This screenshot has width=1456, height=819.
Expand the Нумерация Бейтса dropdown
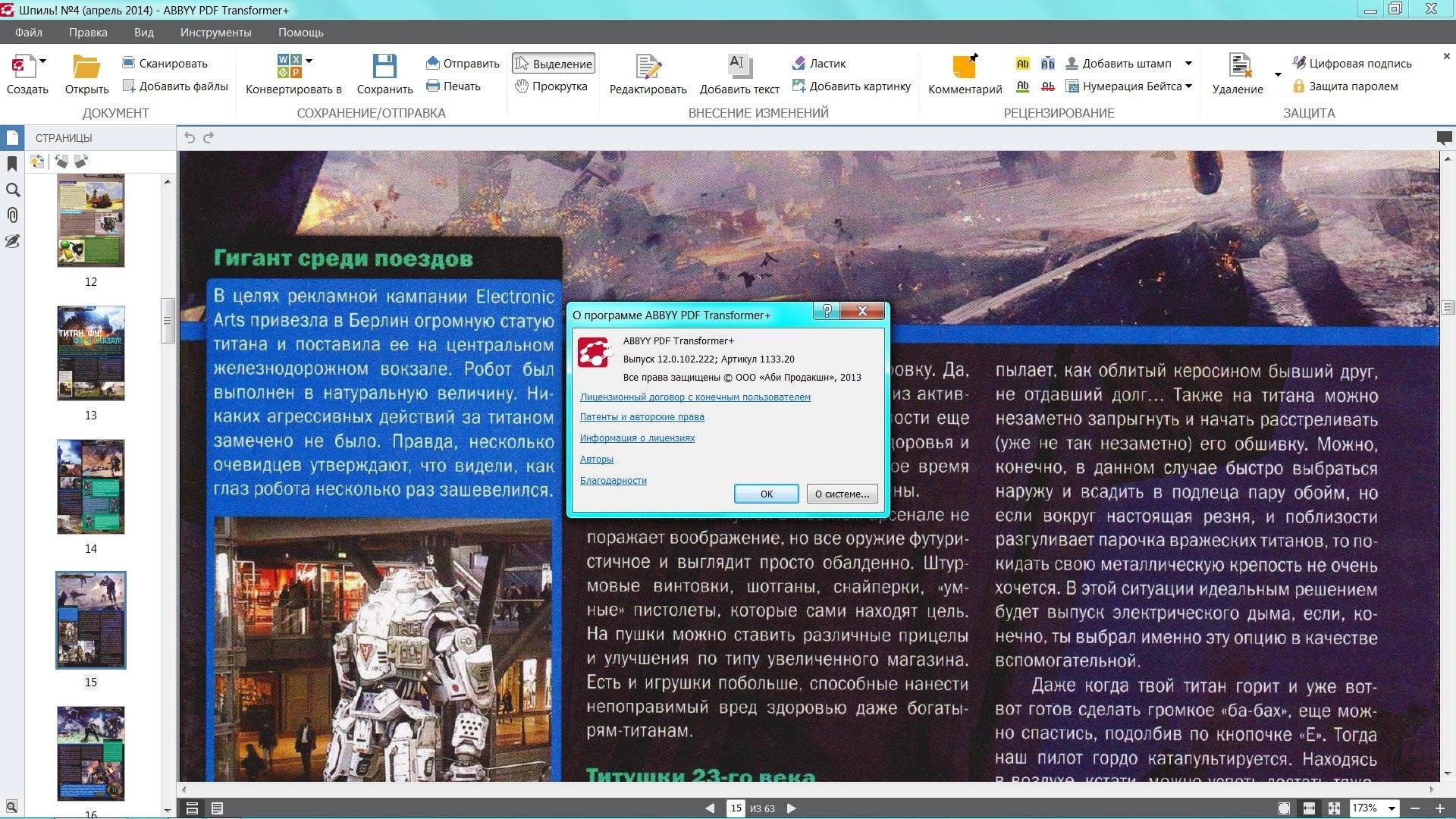point(1188,86)
